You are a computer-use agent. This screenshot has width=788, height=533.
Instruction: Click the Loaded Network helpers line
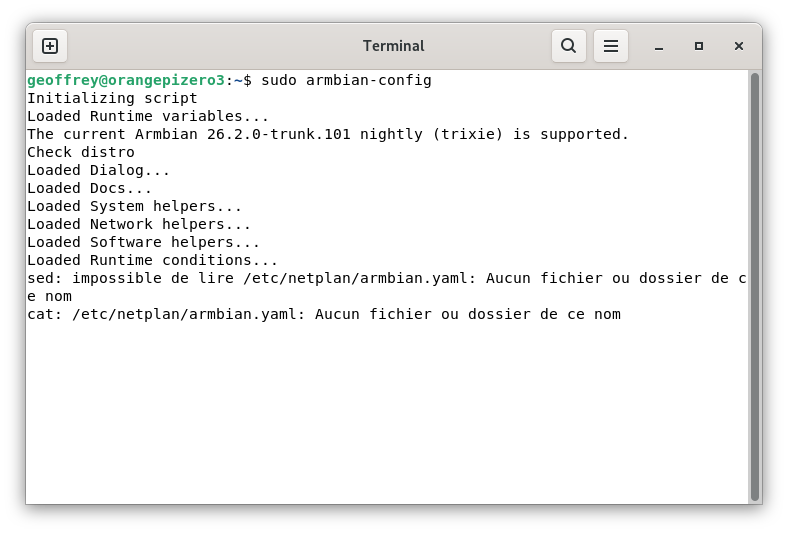139,224
